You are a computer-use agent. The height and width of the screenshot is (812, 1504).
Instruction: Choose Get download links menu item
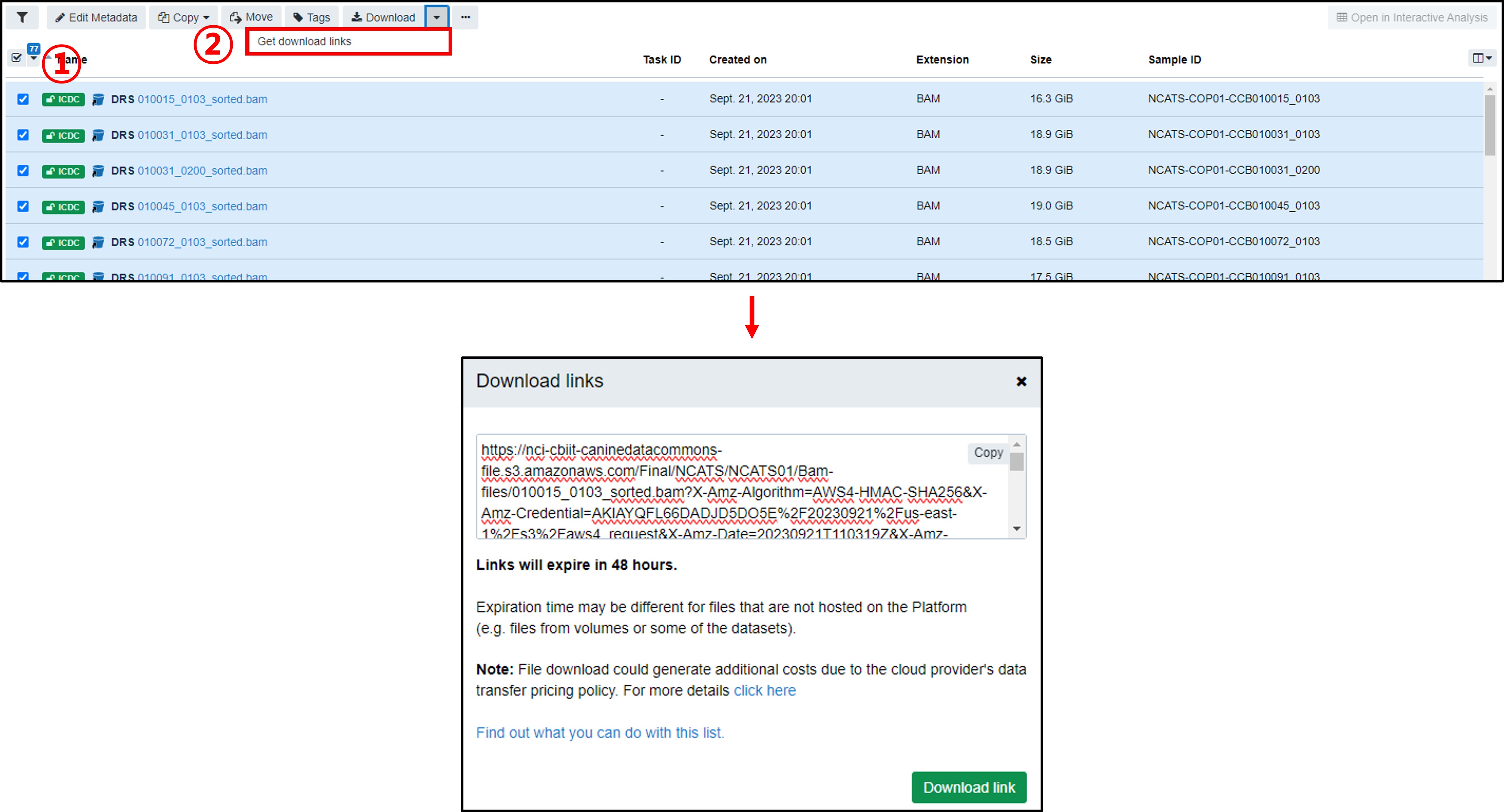click(349, 42)
